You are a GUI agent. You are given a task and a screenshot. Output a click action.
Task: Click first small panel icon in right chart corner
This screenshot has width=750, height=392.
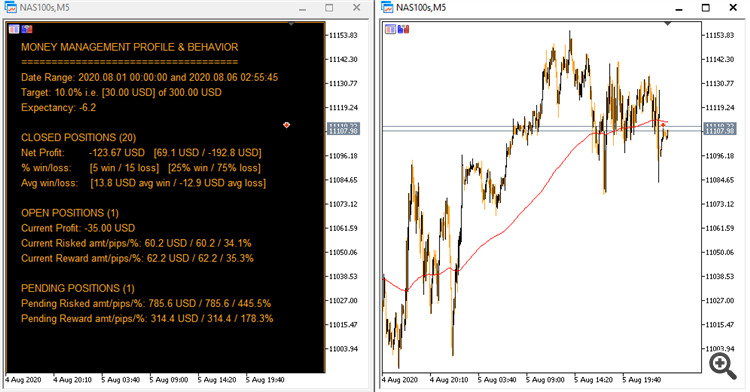coord(390,29)
